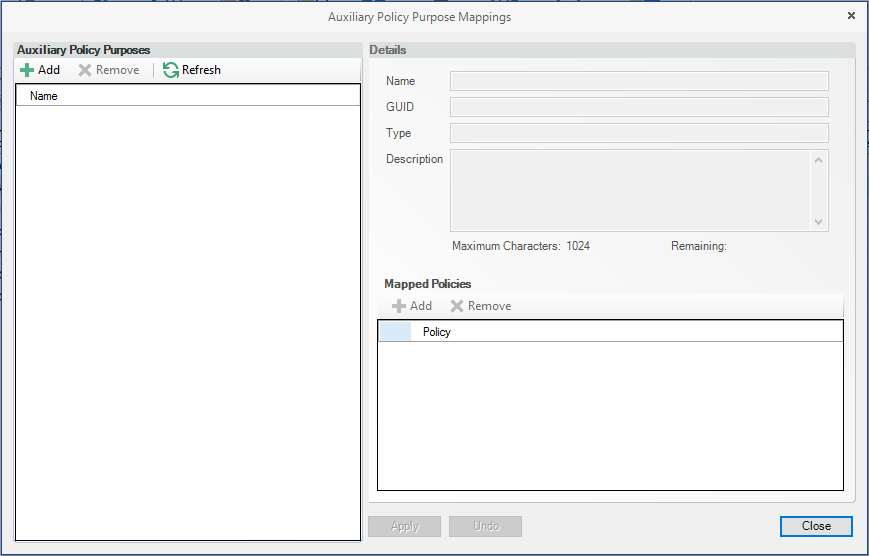Remove the selected mapped policy
The width and height of the screenshot is (869, 556).
tap(481, 306)
